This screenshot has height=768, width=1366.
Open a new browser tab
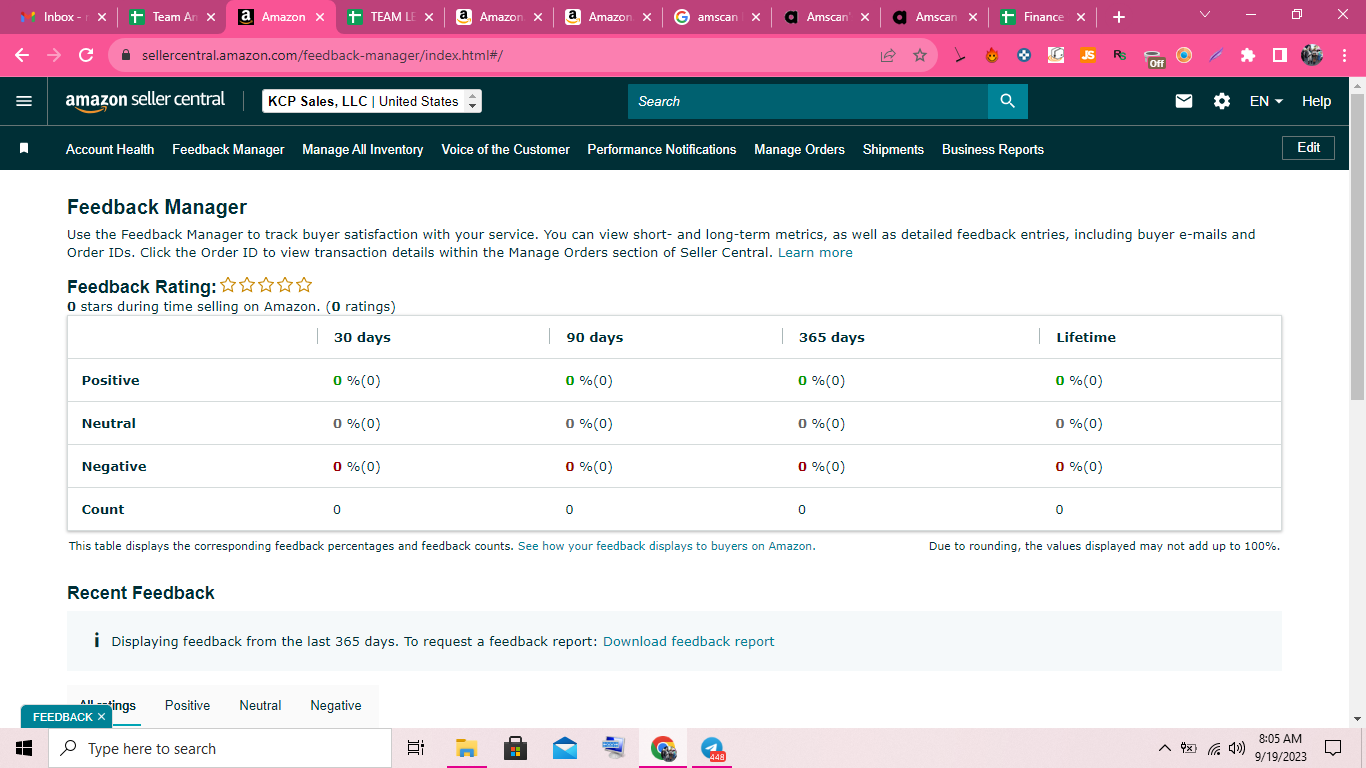[1119, 17]
